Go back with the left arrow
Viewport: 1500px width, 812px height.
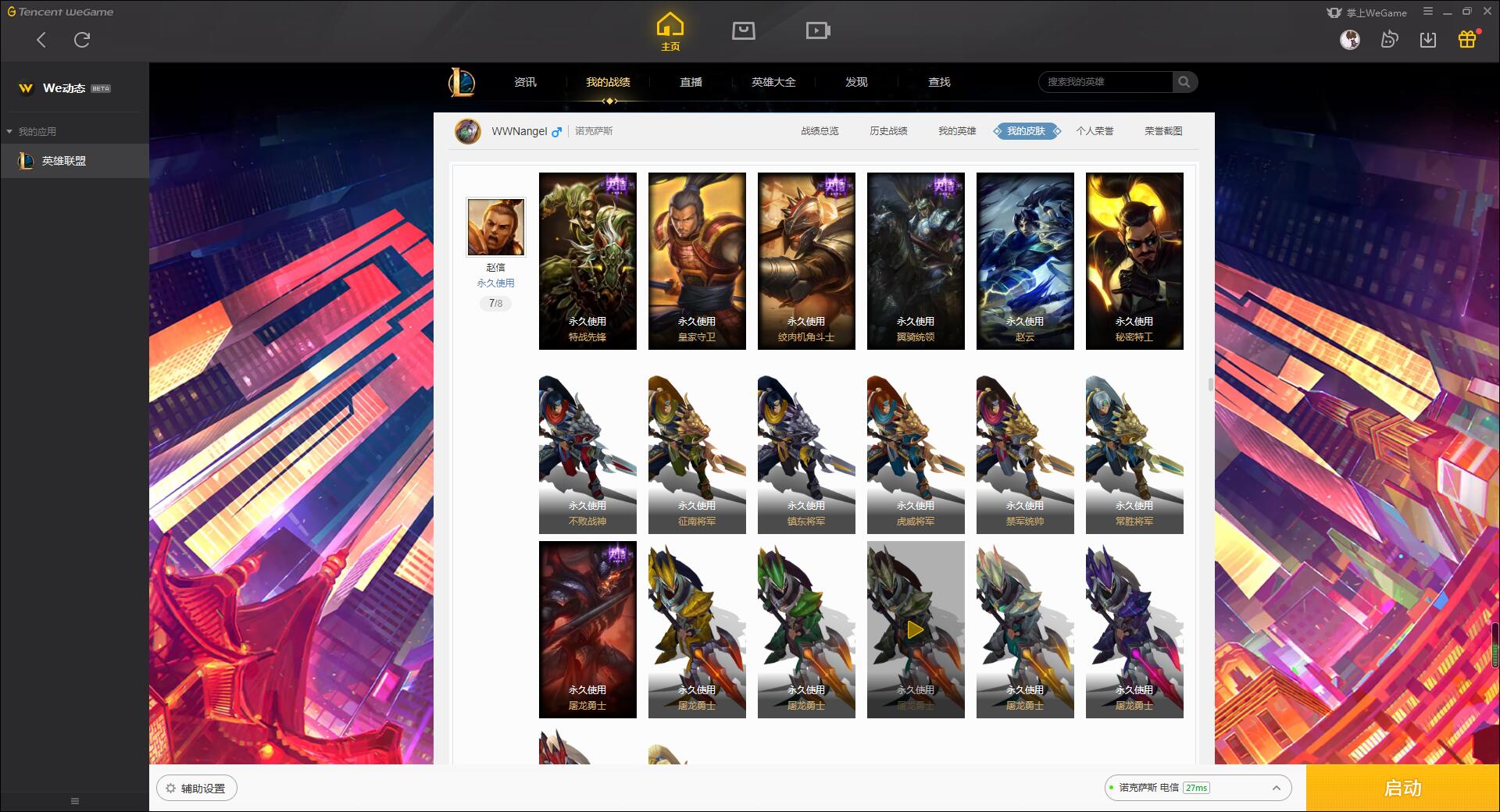tap(41, 40)
